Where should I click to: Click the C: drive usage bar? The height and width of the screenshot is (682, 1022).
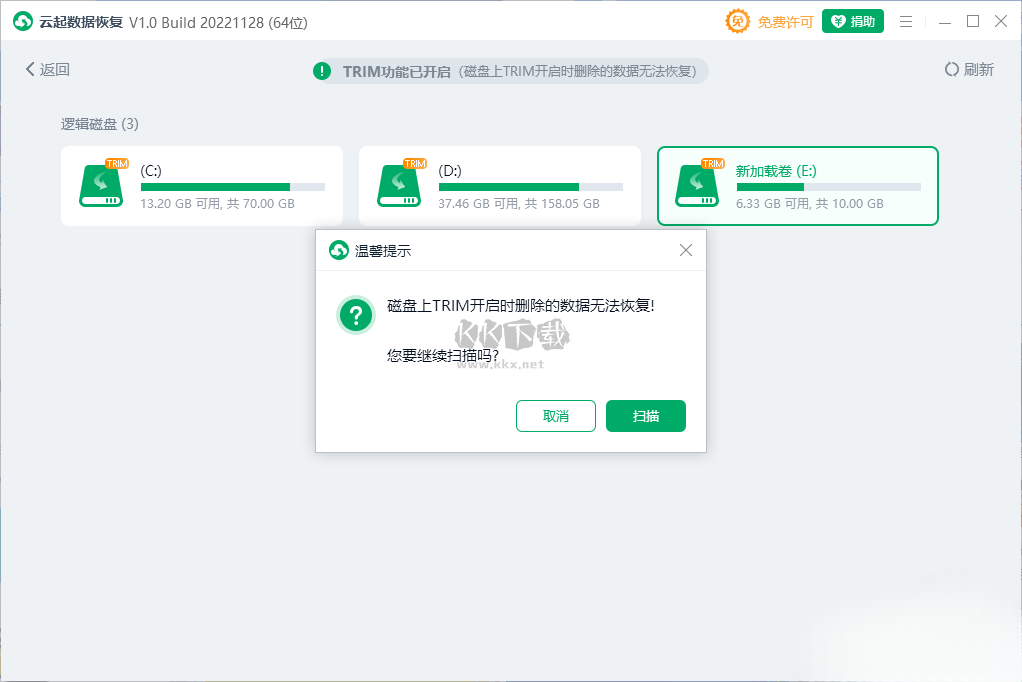click(232, 187)
